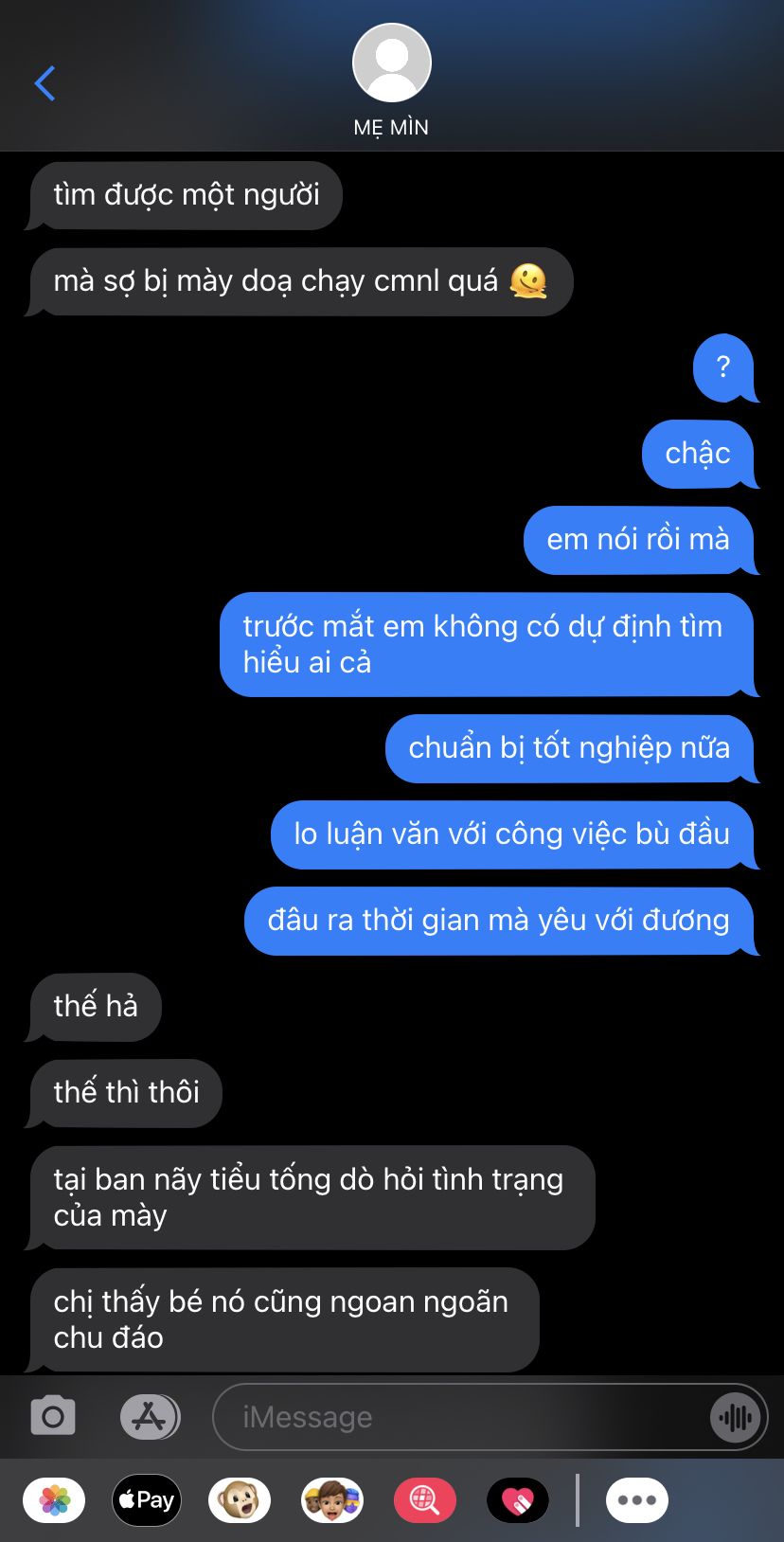Open contact details via MẸ MÌN name
The height and width of the screenshot is (1542, 784).
(391, 127)
